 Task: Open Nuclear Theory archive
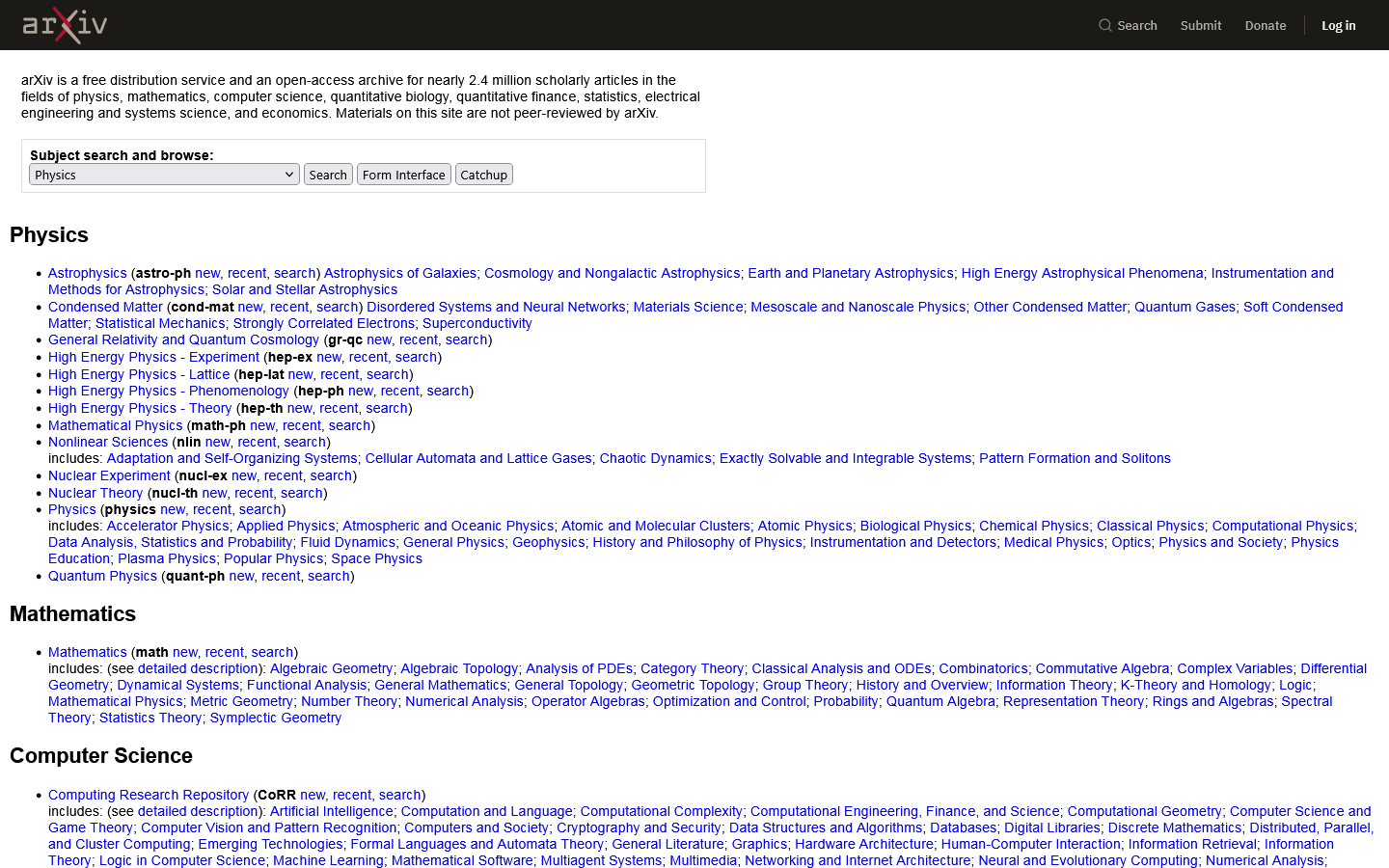point(95,493)
